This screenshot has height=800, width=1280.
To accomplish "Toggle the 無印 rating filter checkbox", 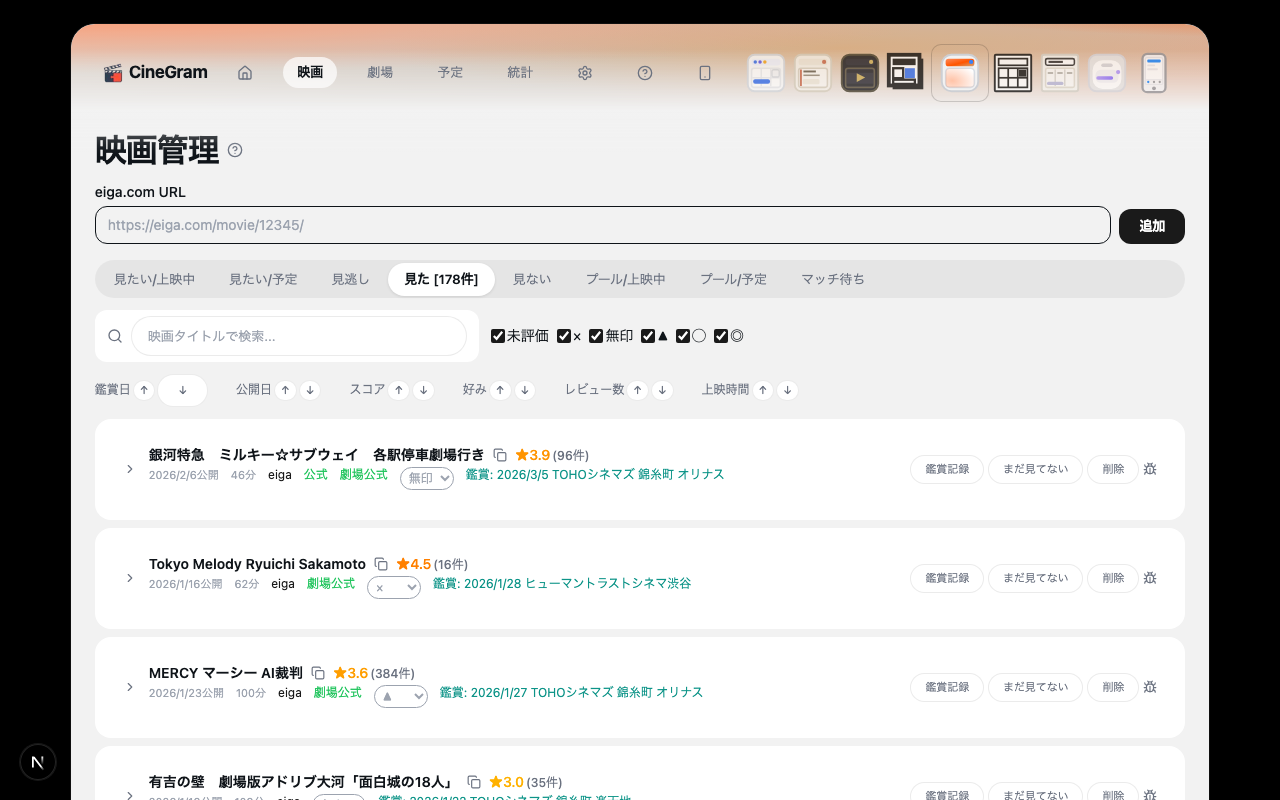I will click(x=596, y=336).
